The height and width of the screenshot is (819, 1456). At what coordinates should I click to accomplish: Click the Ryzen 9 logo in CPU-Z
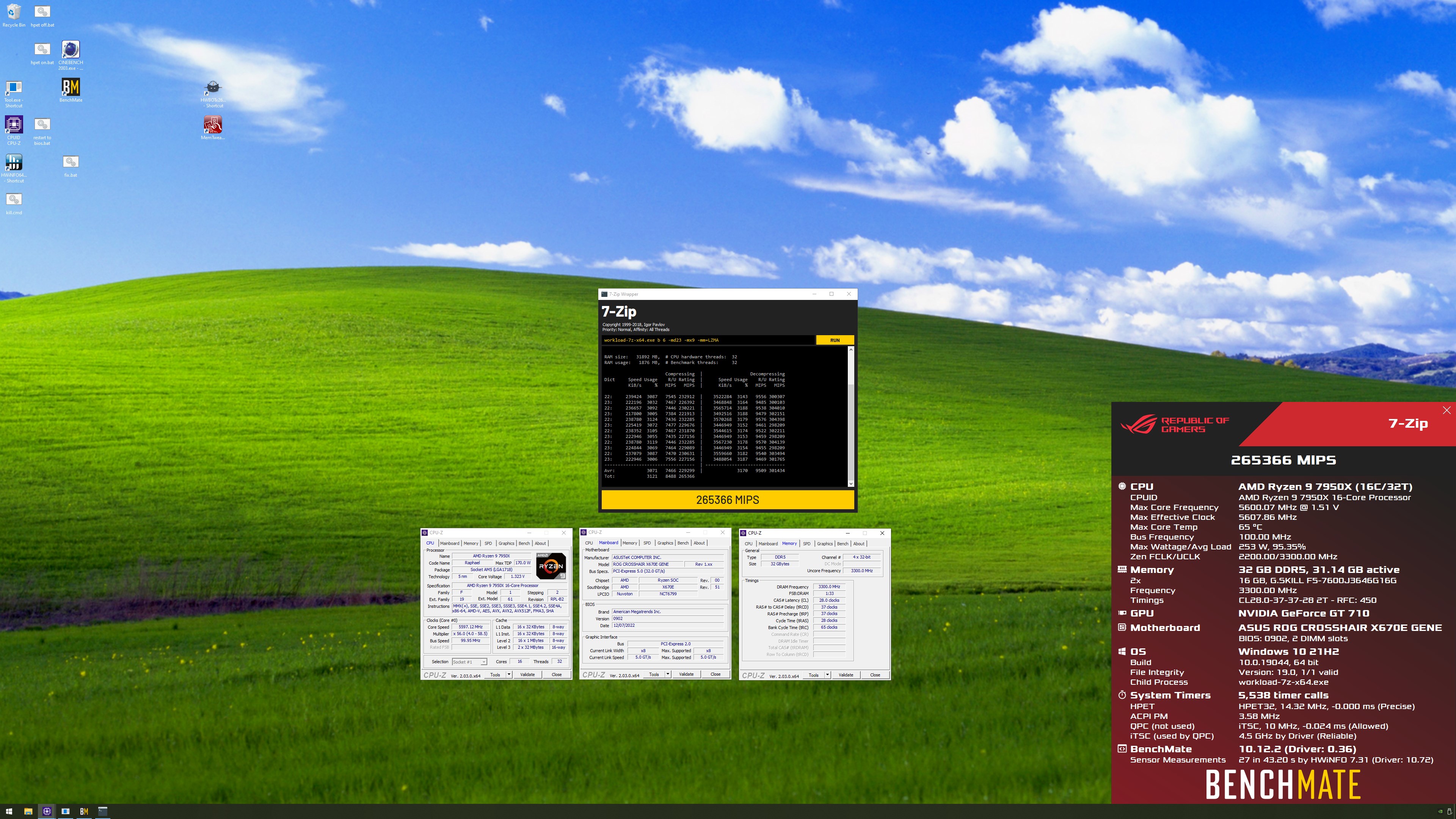coord(551,566)
